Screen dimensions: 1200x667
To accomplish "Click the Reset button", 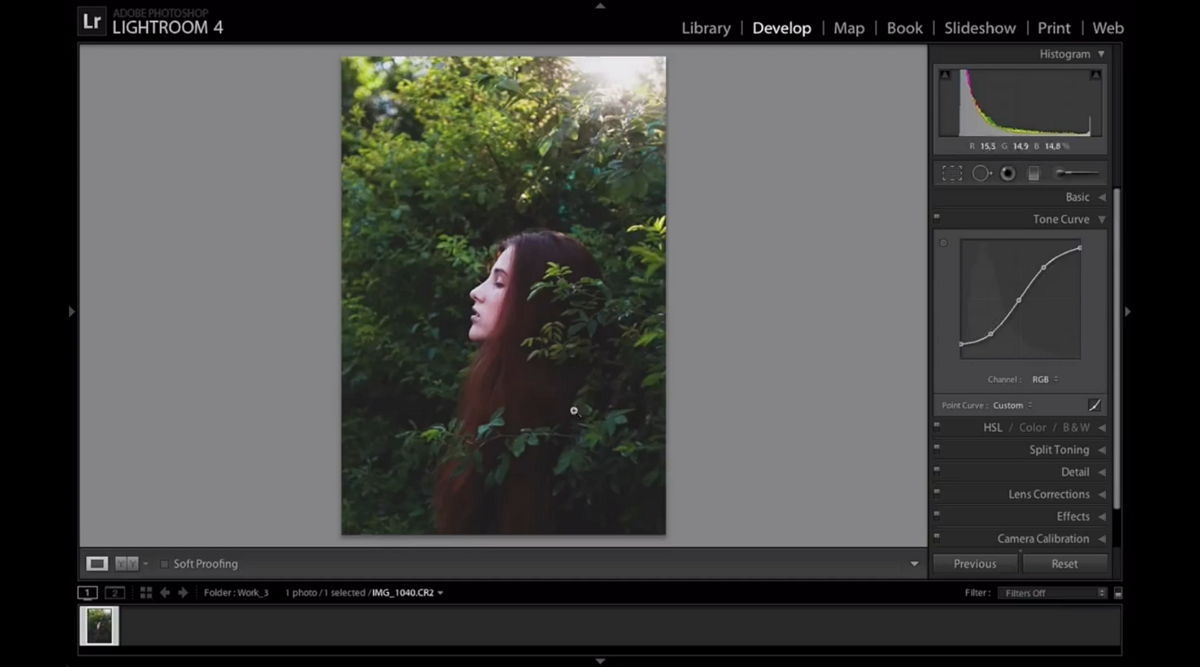I will point(1065,564).
